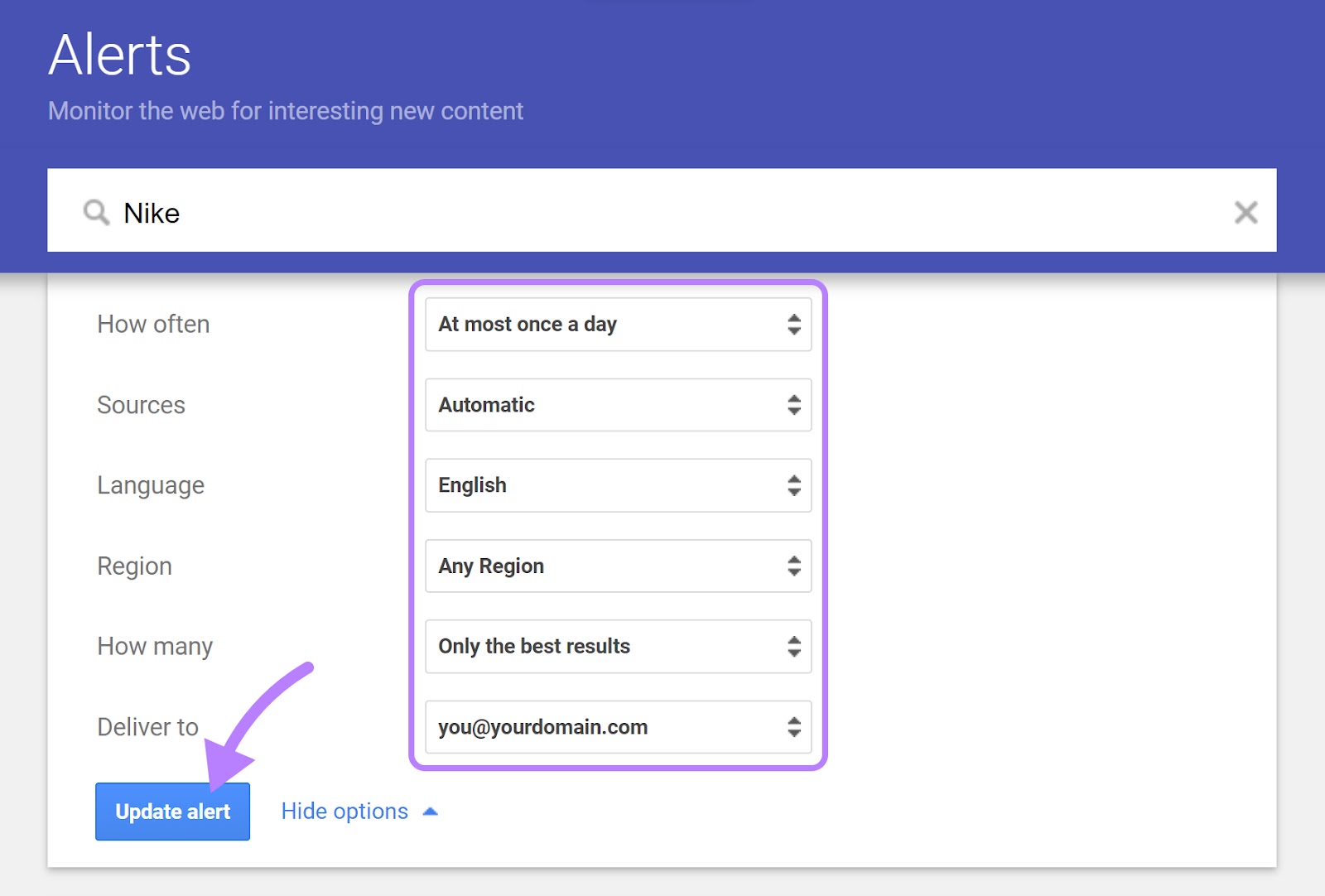The width and height of the screenshot is (1325, 896).
Task: Click the Sources label
Action: (x=141, y=405)
